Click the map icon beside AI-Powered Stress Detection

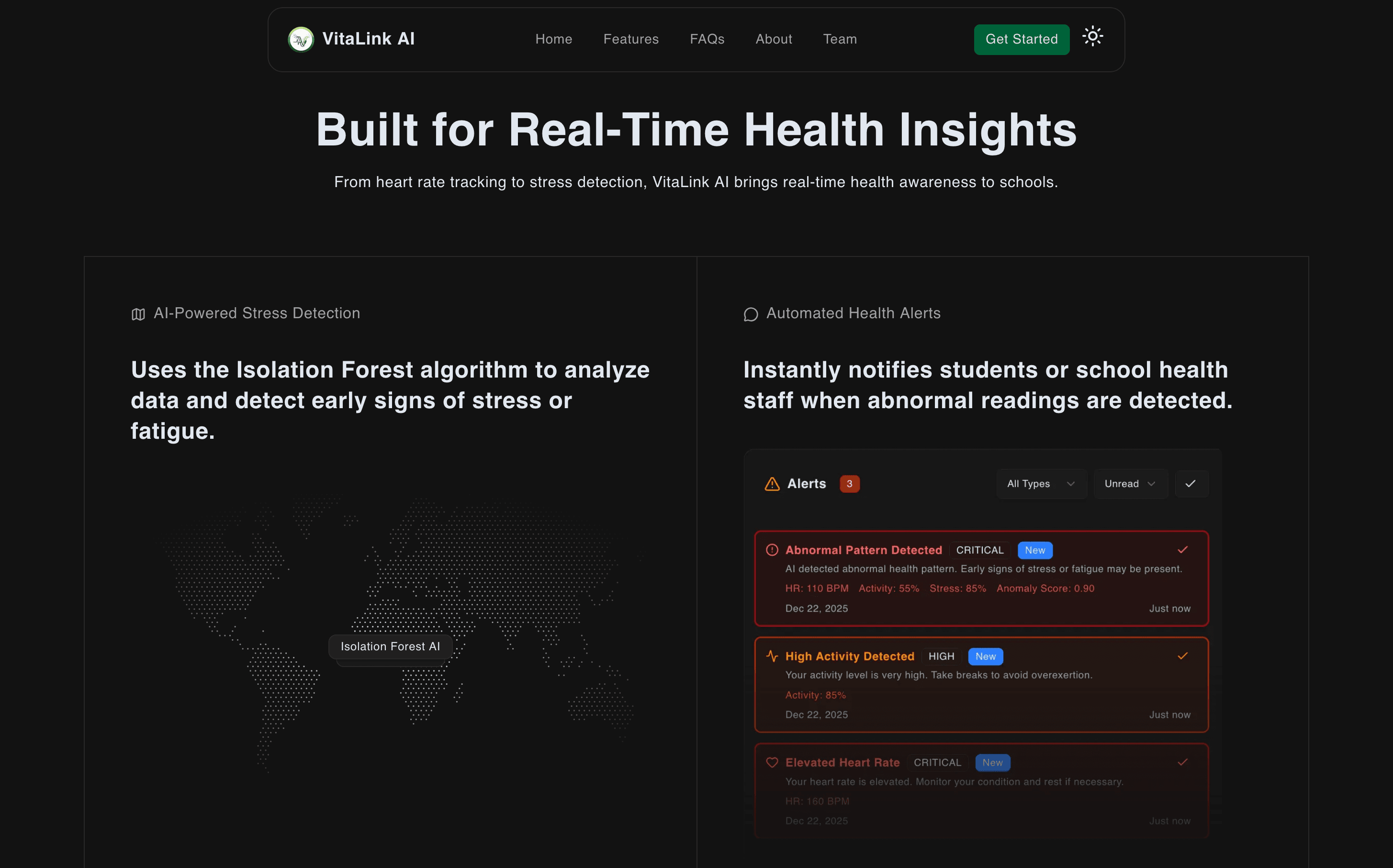coord(138,314)
